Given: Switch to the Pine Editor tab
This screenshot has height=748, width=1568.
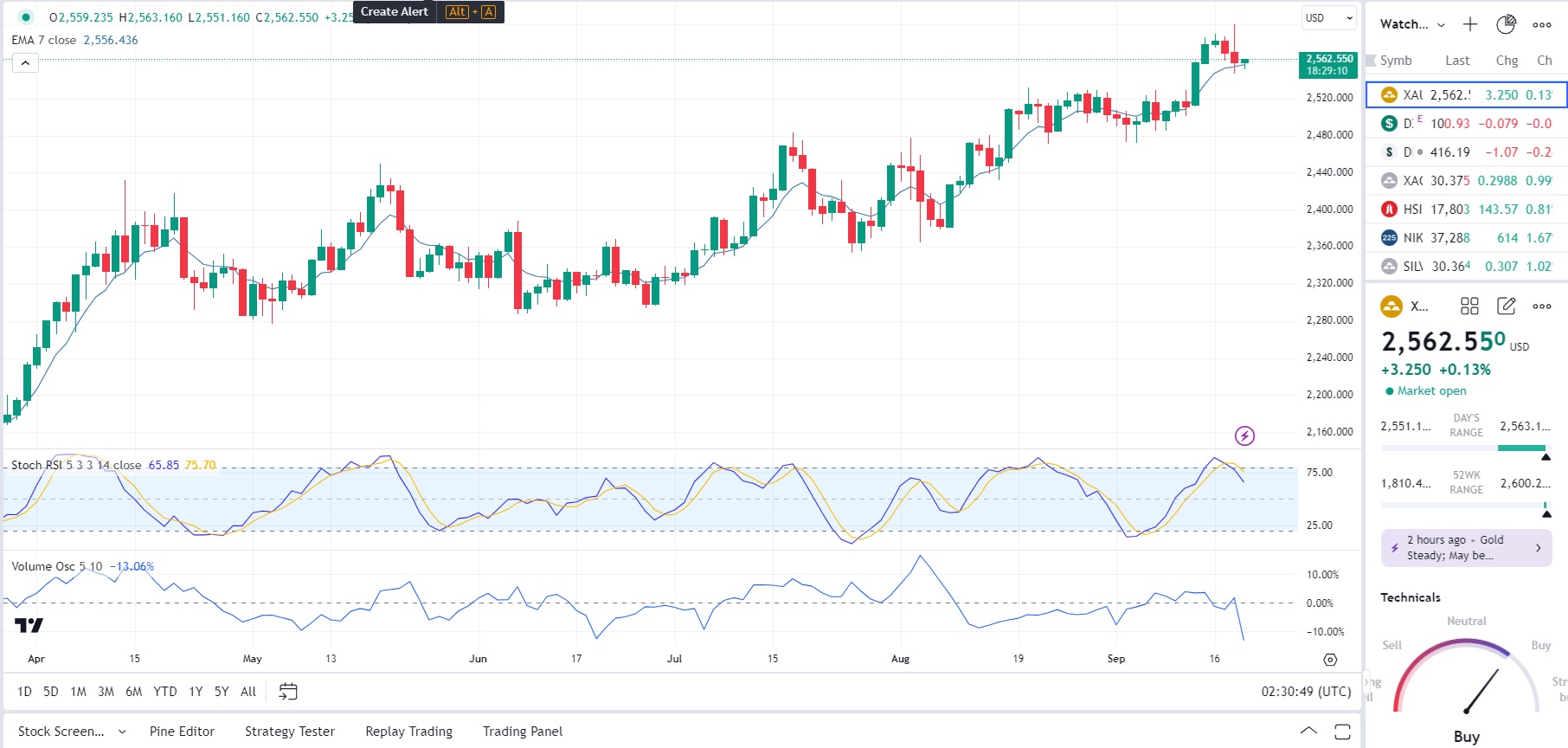Looking at the screenshot, I should click(182, 732).
